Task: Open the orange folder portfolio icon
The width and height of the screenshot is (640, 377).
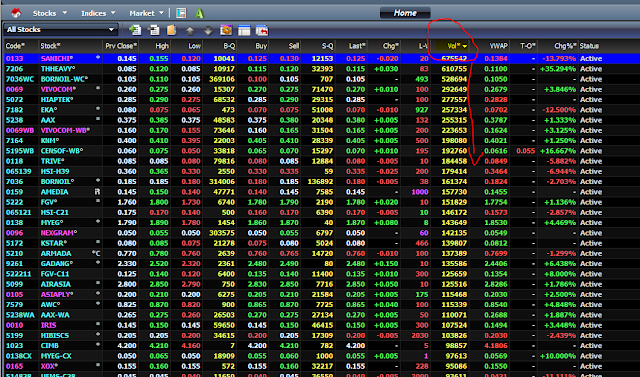Action: pyautogui.click(x=171, y=30)
